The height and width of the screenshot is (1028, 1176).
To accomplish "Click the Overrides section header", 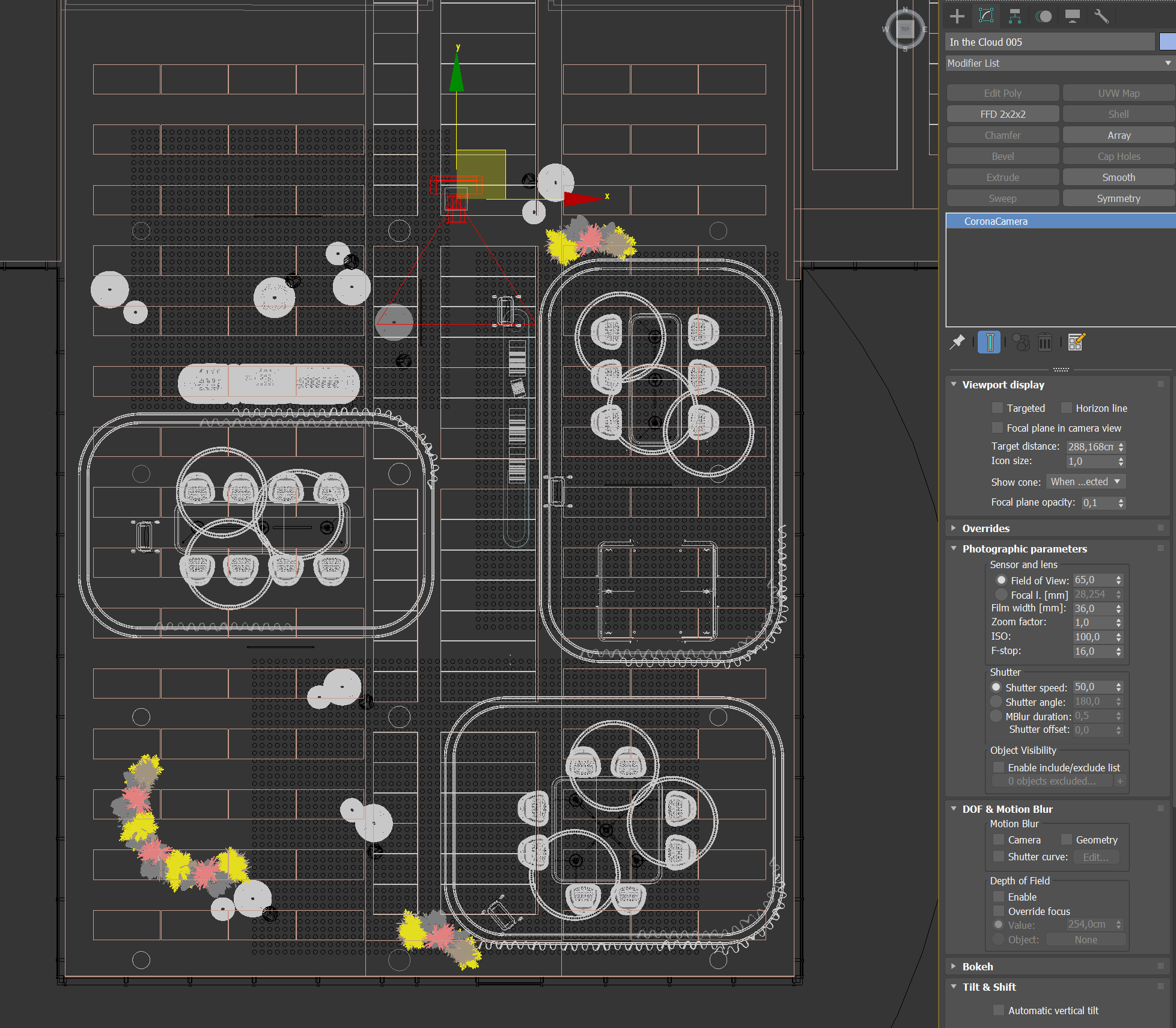I will (x=986, y=528).
